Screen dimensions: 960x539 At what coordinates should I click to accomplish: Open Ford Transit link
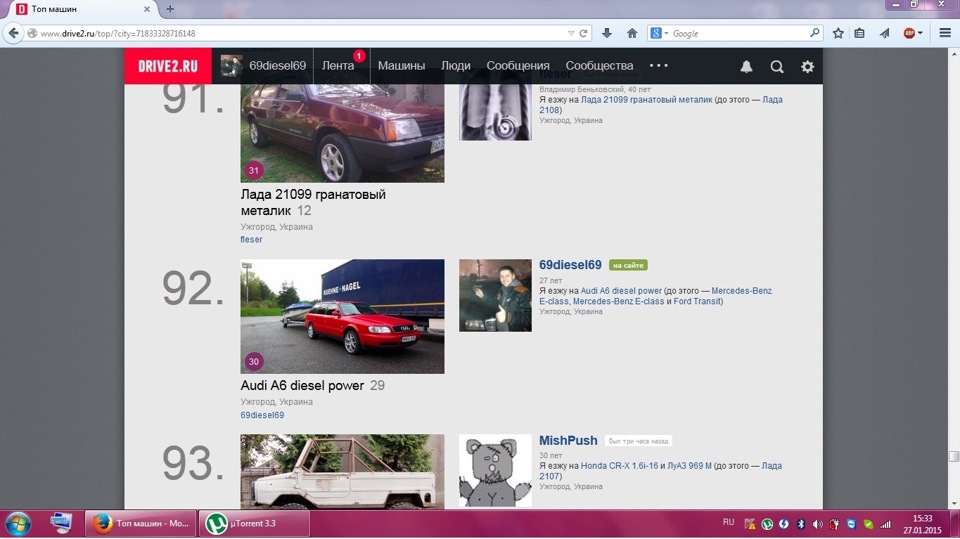pyautogui.click(x=698, y=301)
